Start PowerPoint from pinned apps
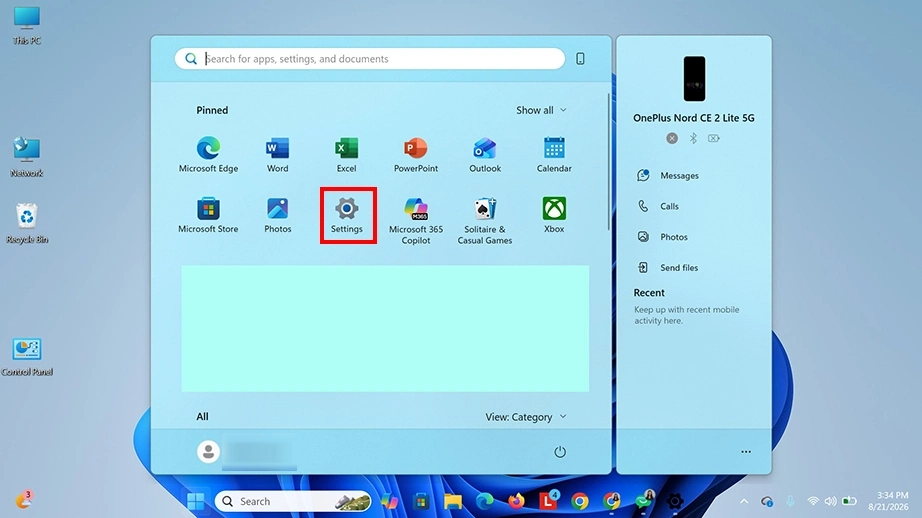 (x=416, y=154)
